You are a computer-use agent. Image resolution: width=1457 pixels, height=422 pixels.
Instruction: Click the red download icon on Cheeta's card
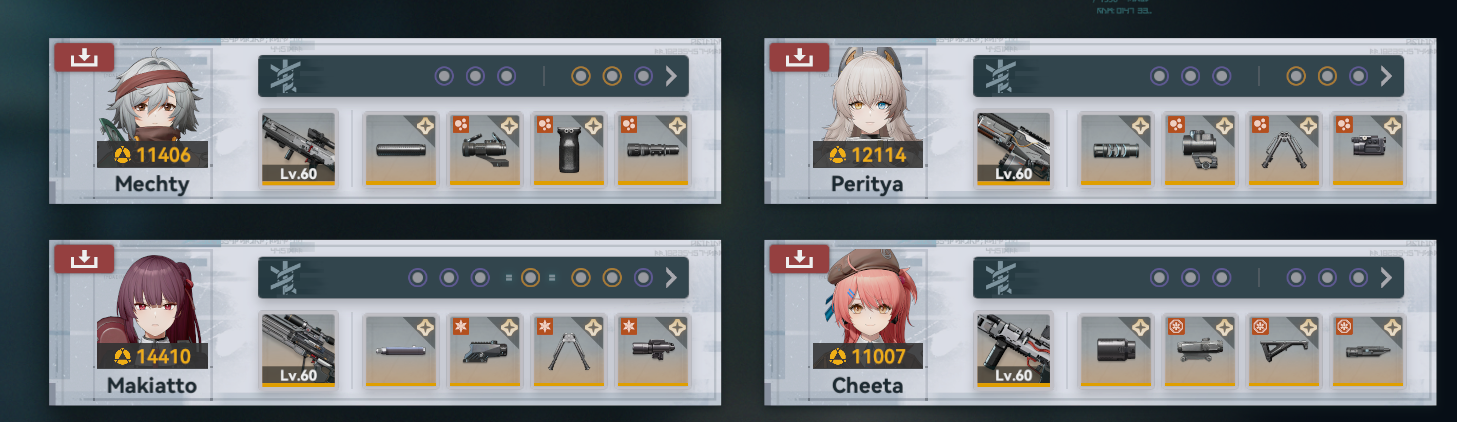click(800, 259)
